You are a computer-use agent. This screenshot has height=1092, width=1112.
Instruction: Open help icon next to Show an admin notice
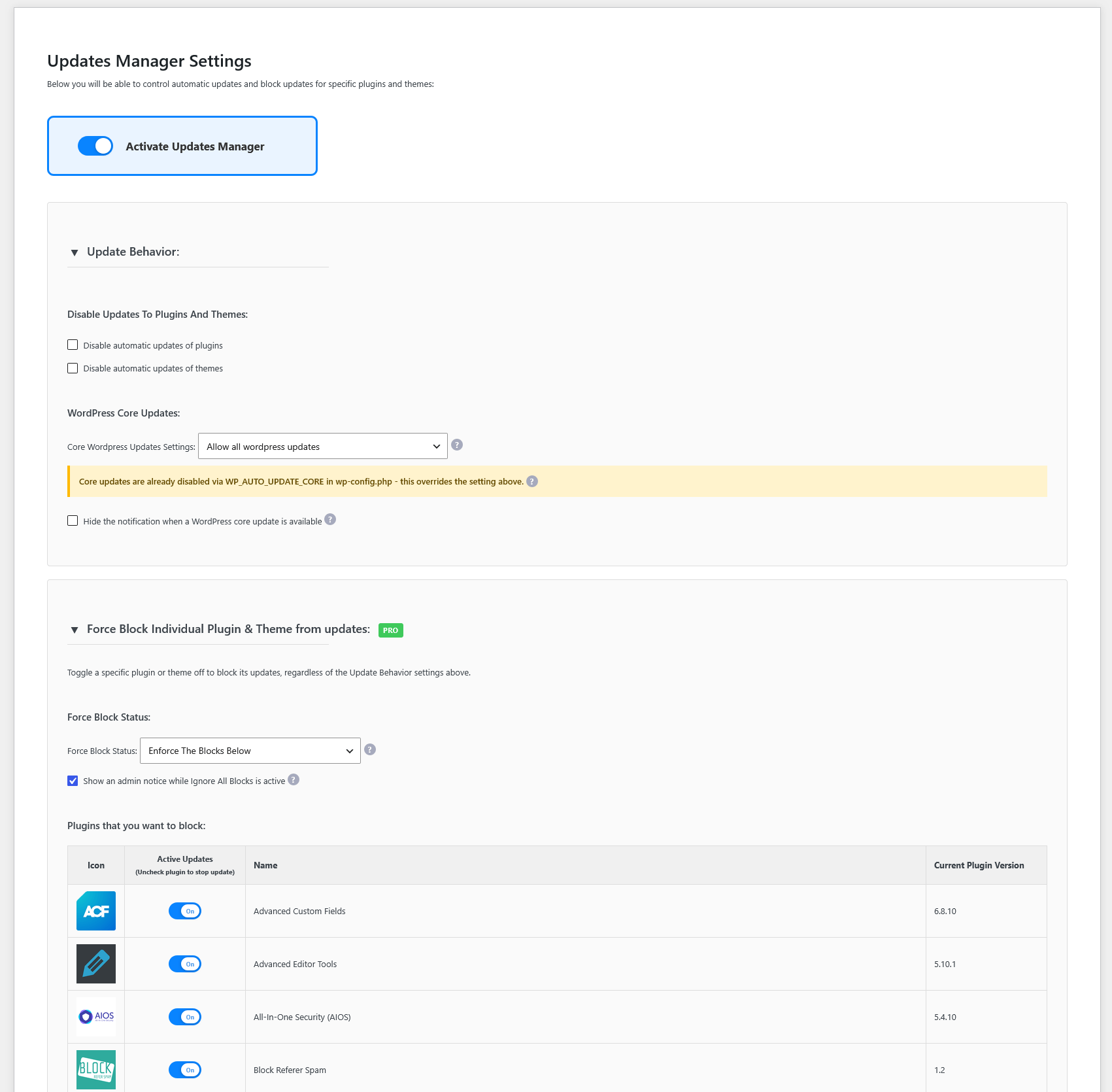[x=294, y=779]
